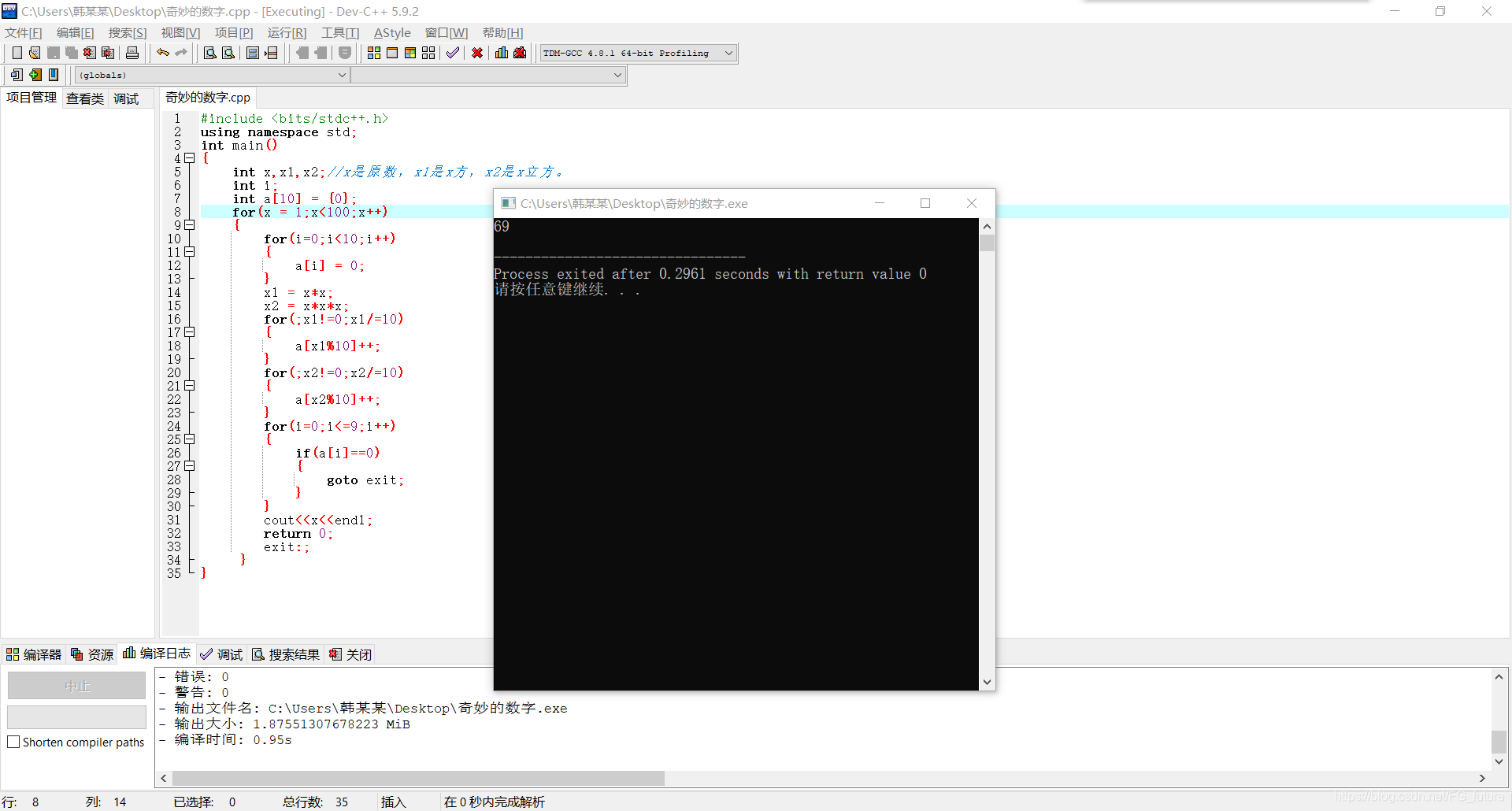Viewport: 1512px width, 811px height.
Task: Open the AStyle menu
Action: click(392, 32)
